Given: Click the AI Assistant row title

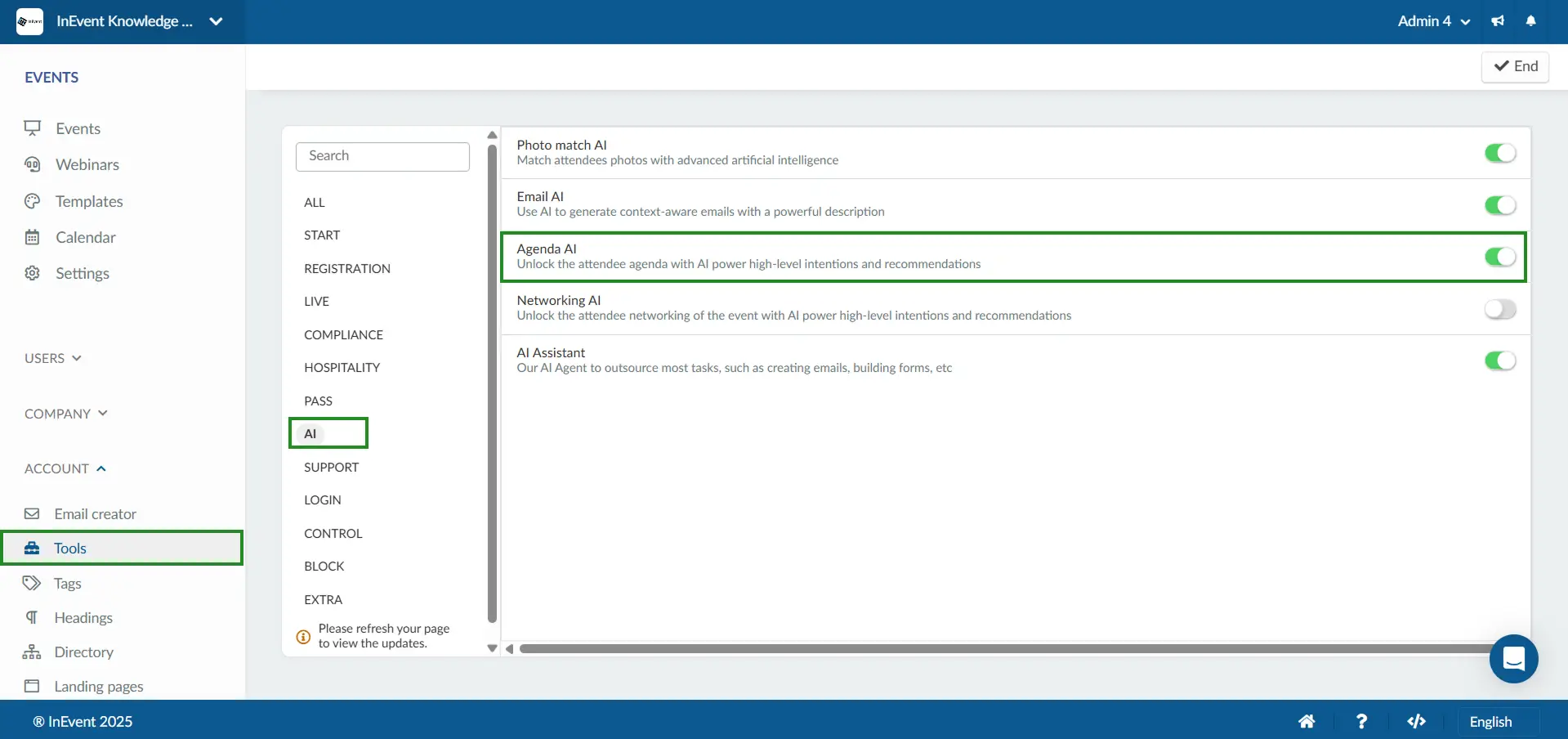Looking at the screenshot, I should pos(551,353).
